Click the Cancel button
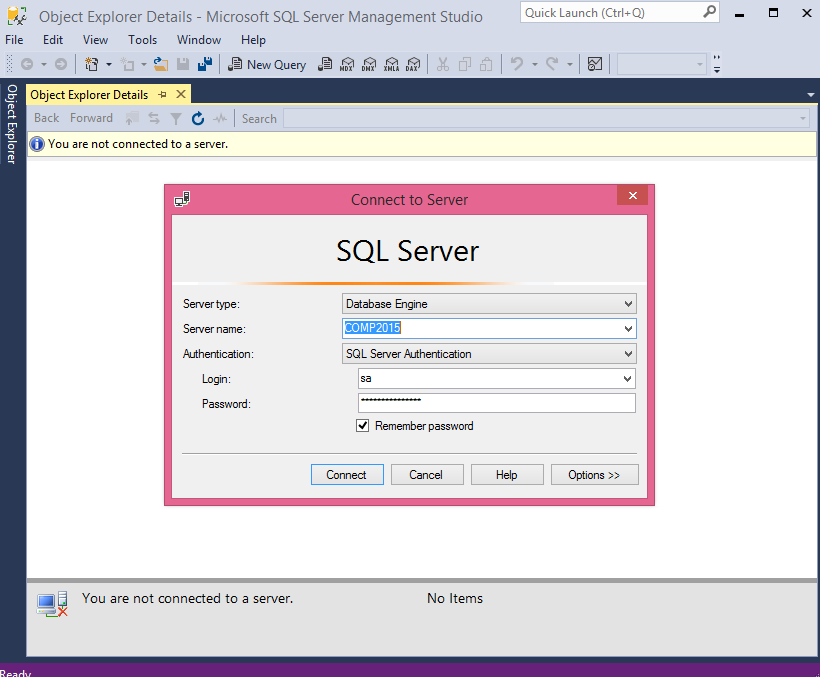 [x=427, y=475]
